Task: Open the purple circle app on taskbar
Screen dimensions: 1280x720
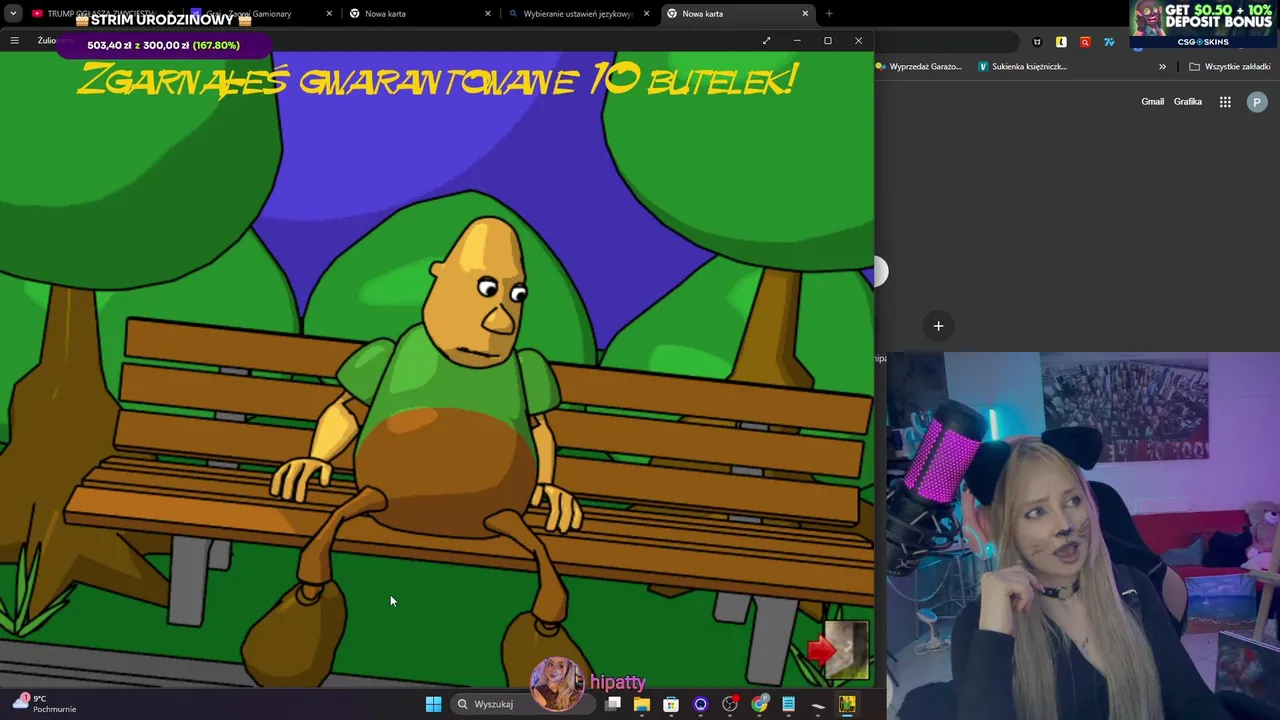Action: click(700, 704)
